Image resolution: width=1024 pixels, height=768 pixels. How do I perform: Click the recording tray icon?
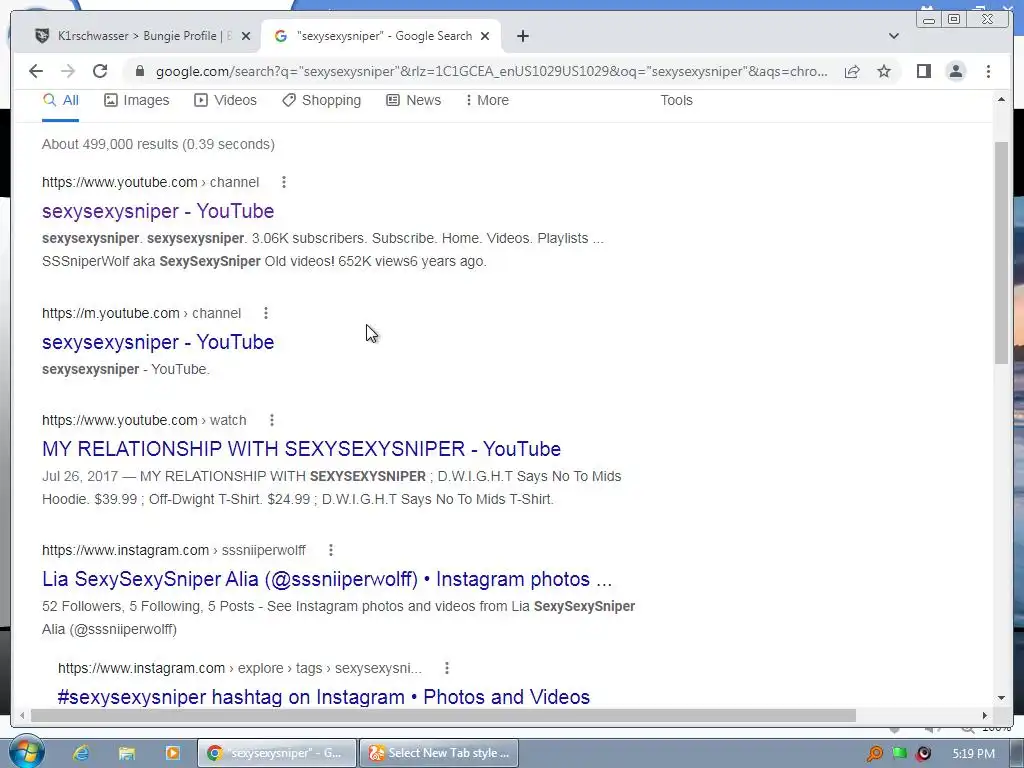[x=923, y=754]
